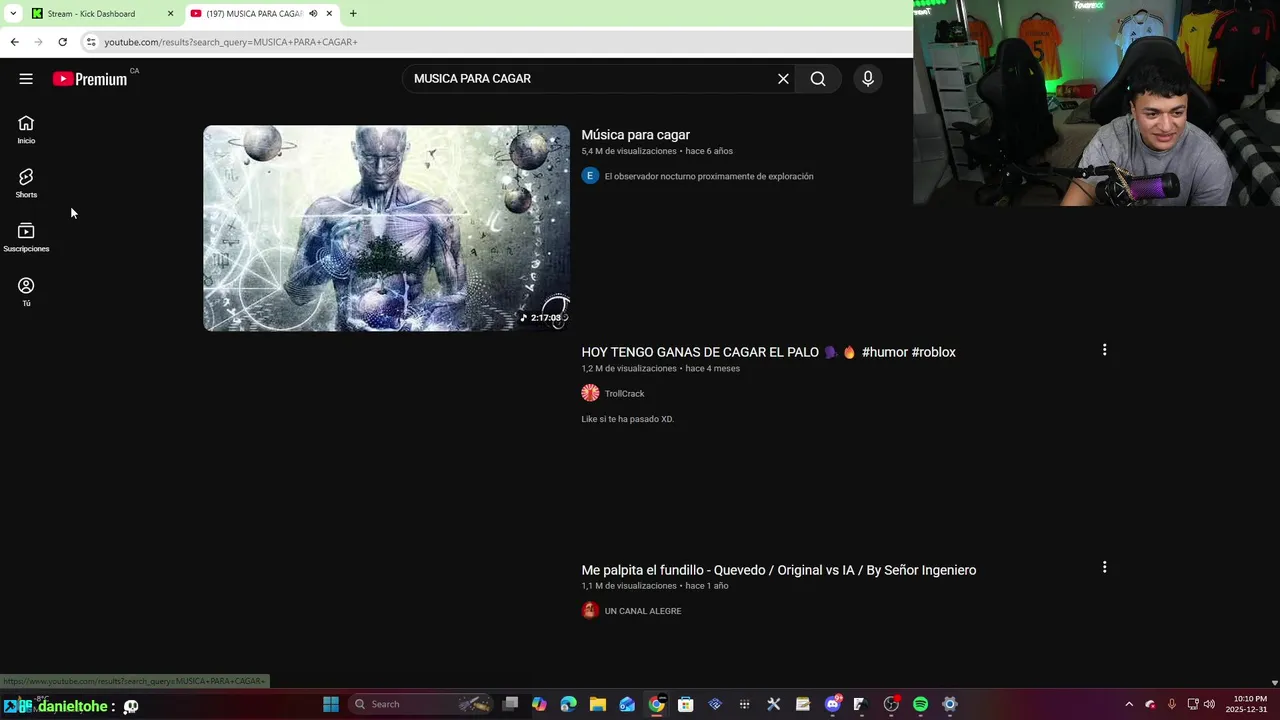
Task: Click UN CANAL ALEGRE channel avatar
Action: pos(590,610)
